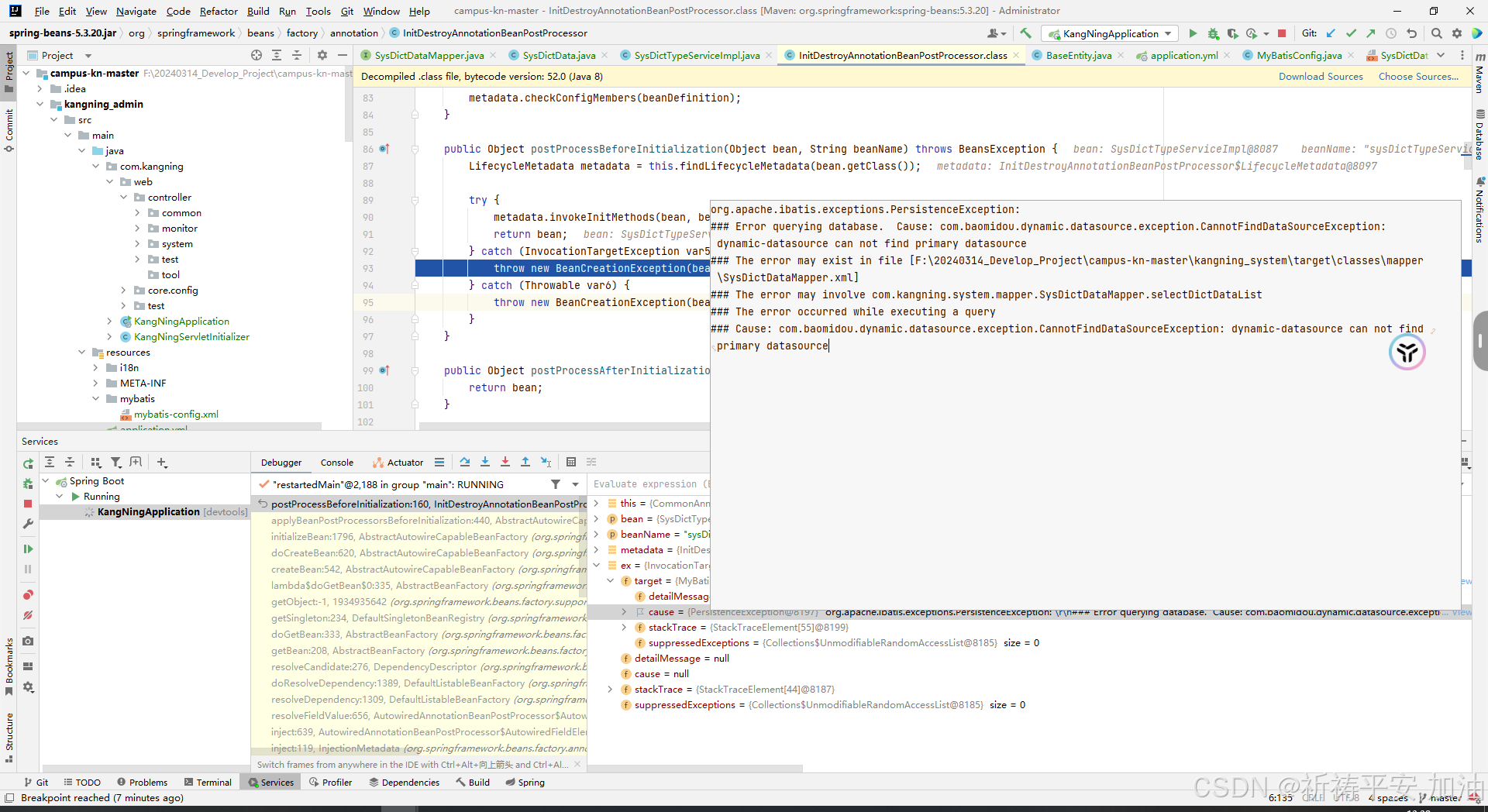This screenshot has height=812, width=1488.
Task: Collapse the controller folder in Project tree
Action: point(122,197)
